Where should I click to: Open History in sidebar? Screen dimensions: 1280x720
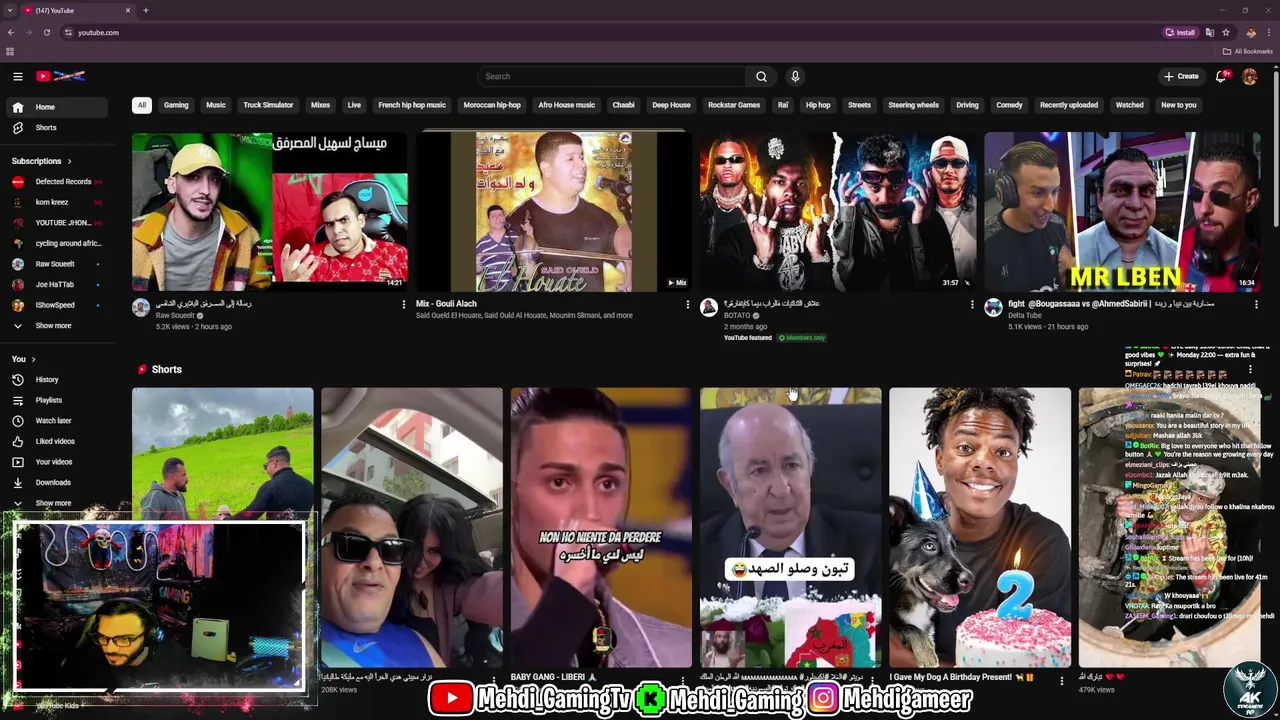(58, 380)
